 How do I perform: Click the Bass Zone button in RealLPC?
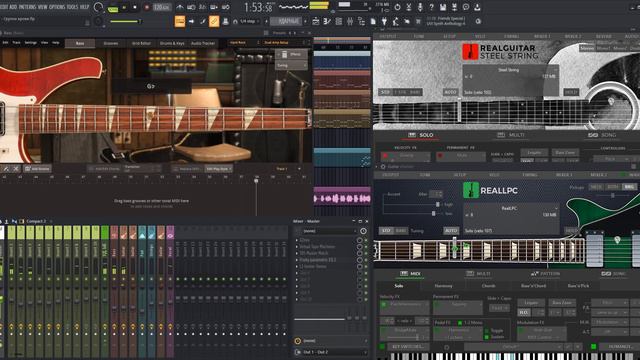click(x=562, y=303)
